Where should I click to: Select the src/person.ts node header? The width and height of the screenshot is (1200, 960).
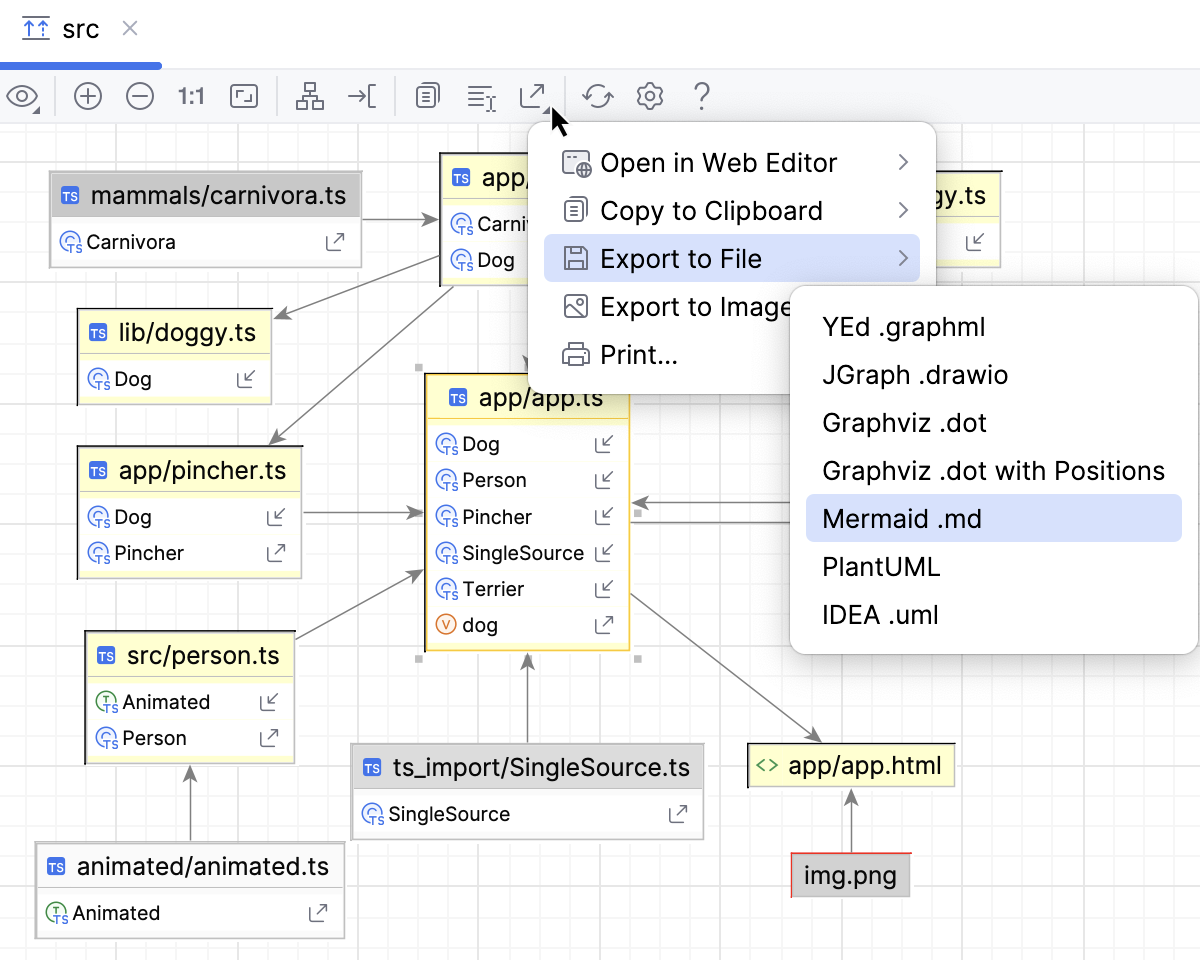coord(190,656)
